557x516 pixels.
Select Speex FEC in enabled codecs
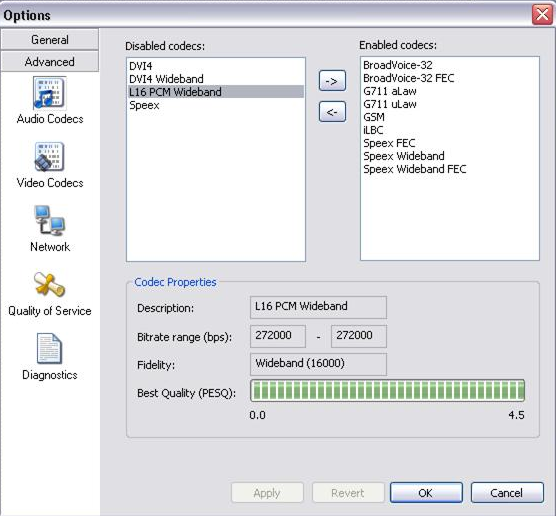(450, 143)
